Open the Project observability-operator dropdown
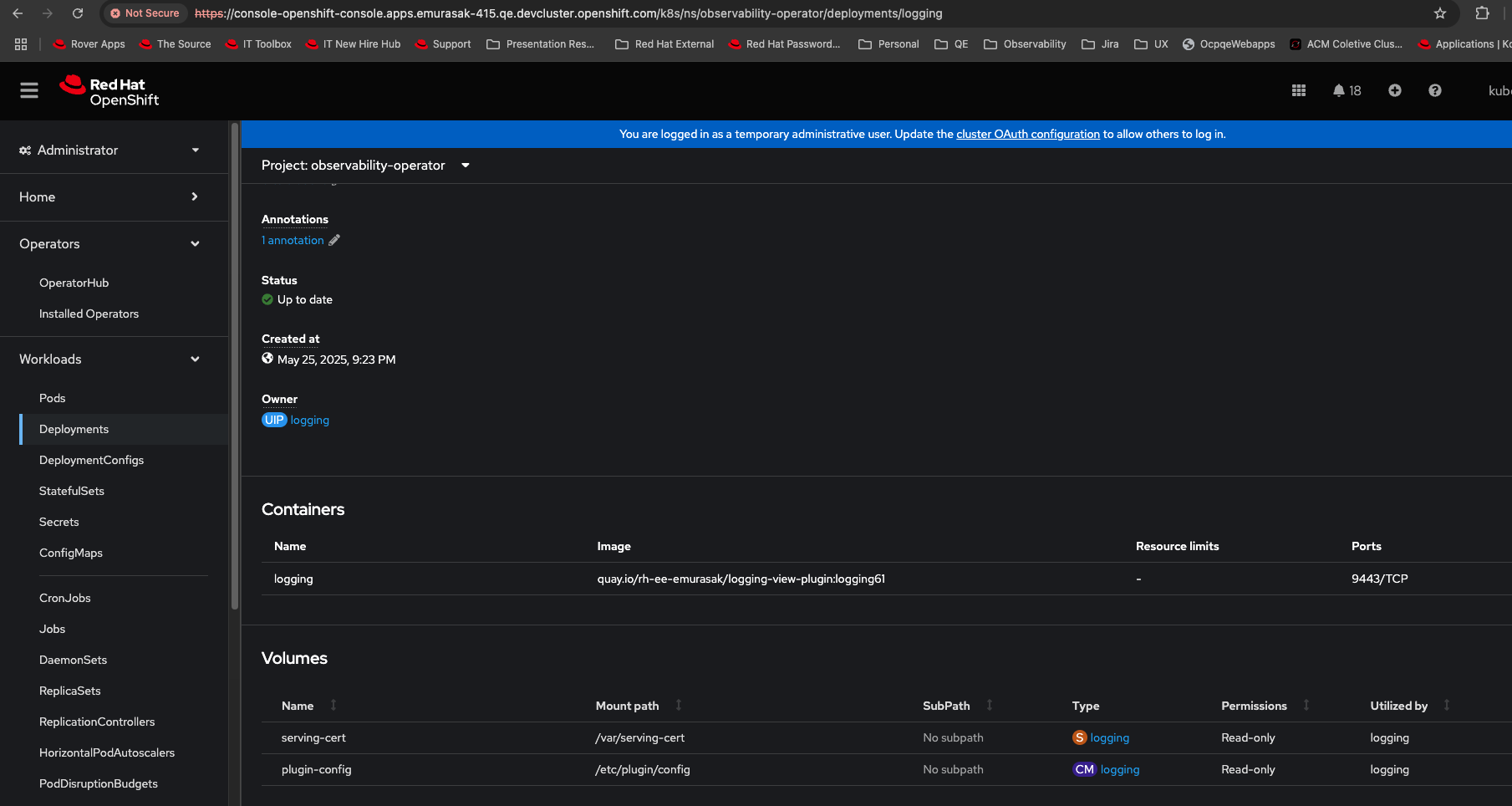Screen dimensions: 1512x806 point(366,166)
